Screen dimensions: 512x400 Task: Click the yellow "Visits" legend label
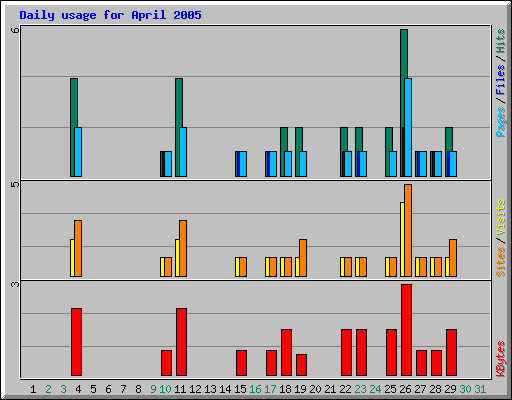click(501, 217)
